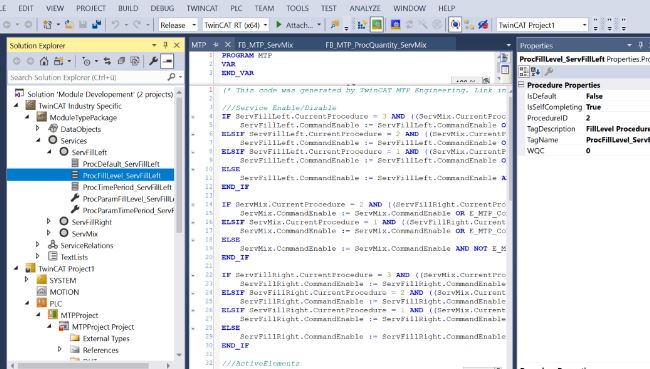This screenshot has height=369, width=650.
Task: Click the Pending Changes Filter clock icon
Action: click(x=86, y=61)
